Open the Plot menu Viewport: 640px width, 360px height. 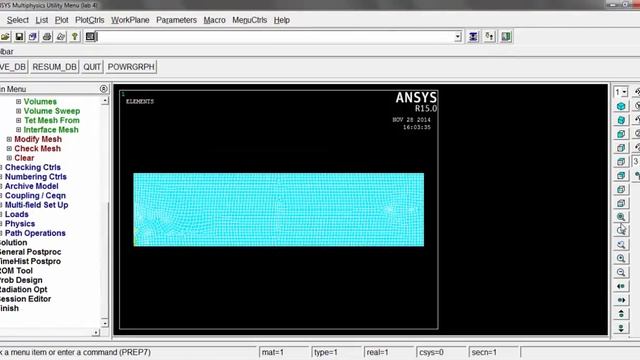[x=62, y=20]
